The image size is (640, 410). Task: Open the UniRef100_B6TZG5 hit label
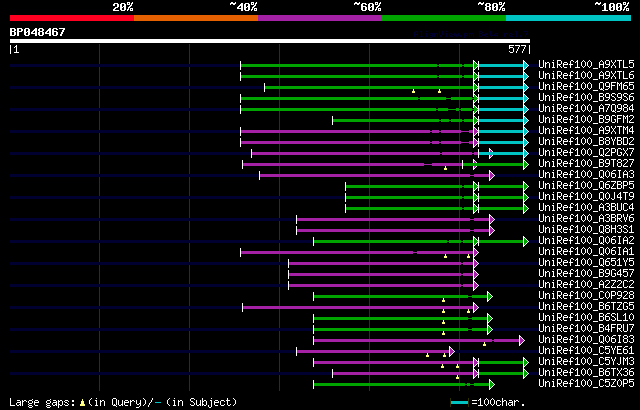[586, 307]
